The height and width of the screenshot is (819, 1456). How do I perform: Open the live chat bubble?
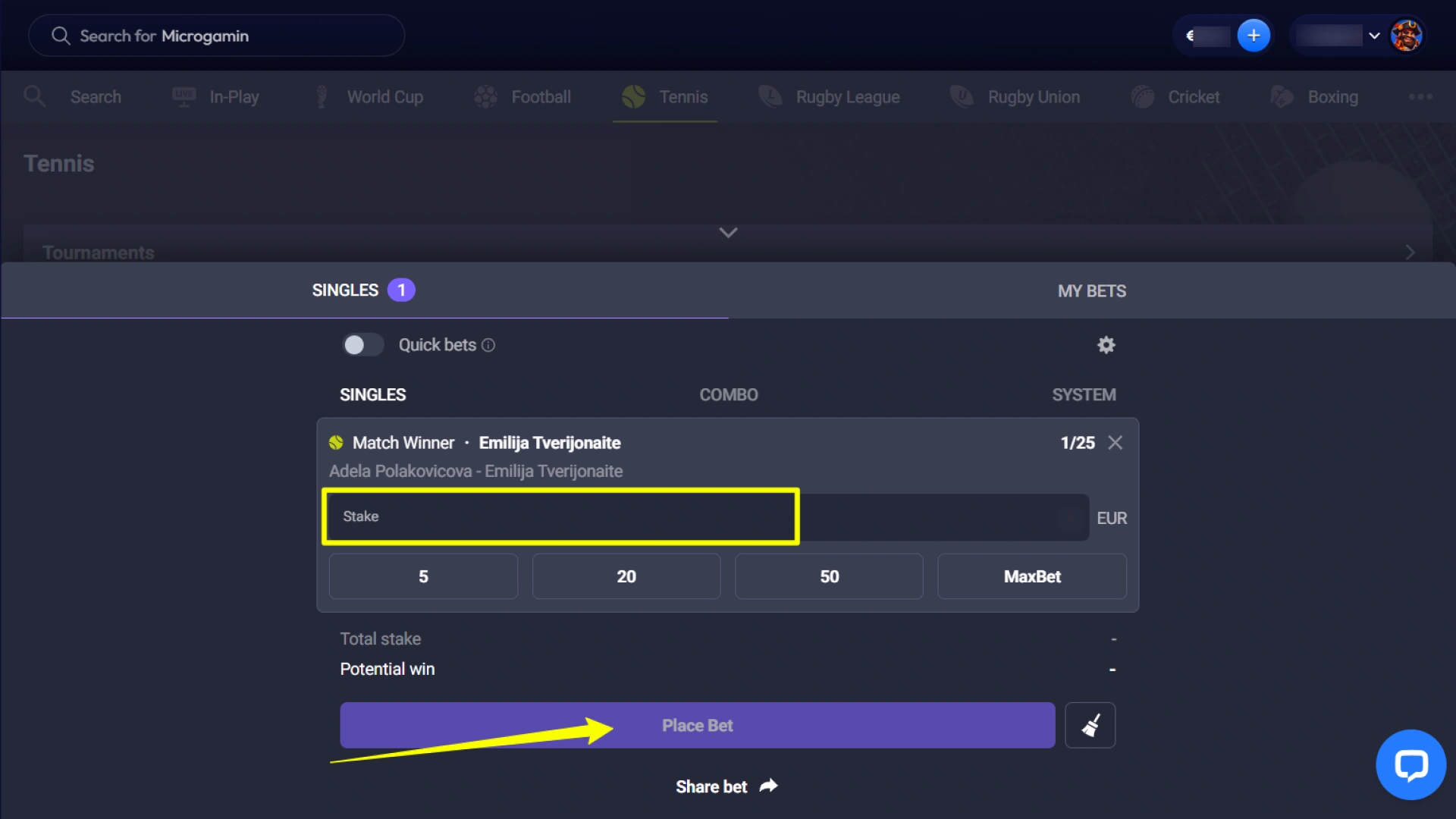coord(1410,764)
